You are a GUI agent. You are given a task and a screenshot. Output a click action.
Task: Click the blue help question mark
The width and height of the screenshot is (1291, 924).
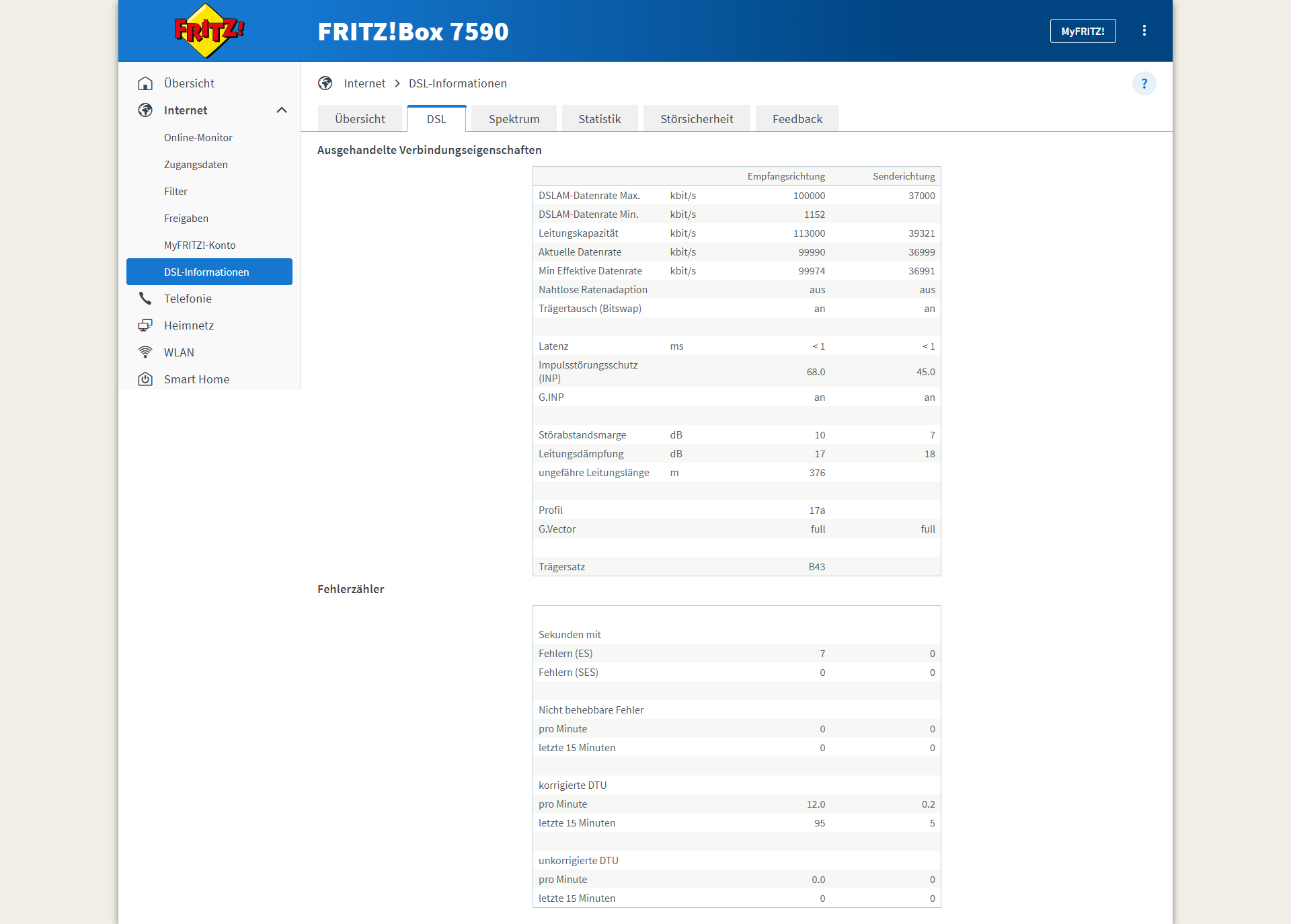[1144, 83]
